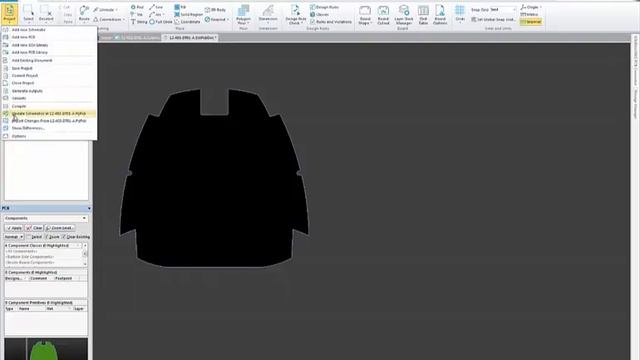Open the Board Shape dropdown
640x360 pixels.
364,15
